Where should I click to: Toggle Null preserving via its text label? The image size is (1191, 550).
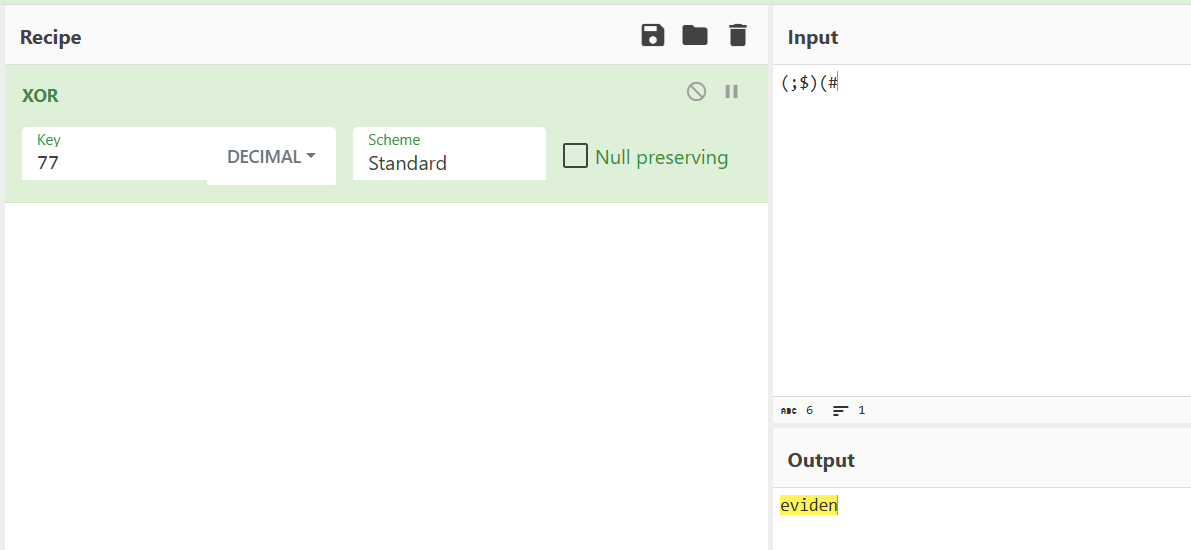[661, 157]
